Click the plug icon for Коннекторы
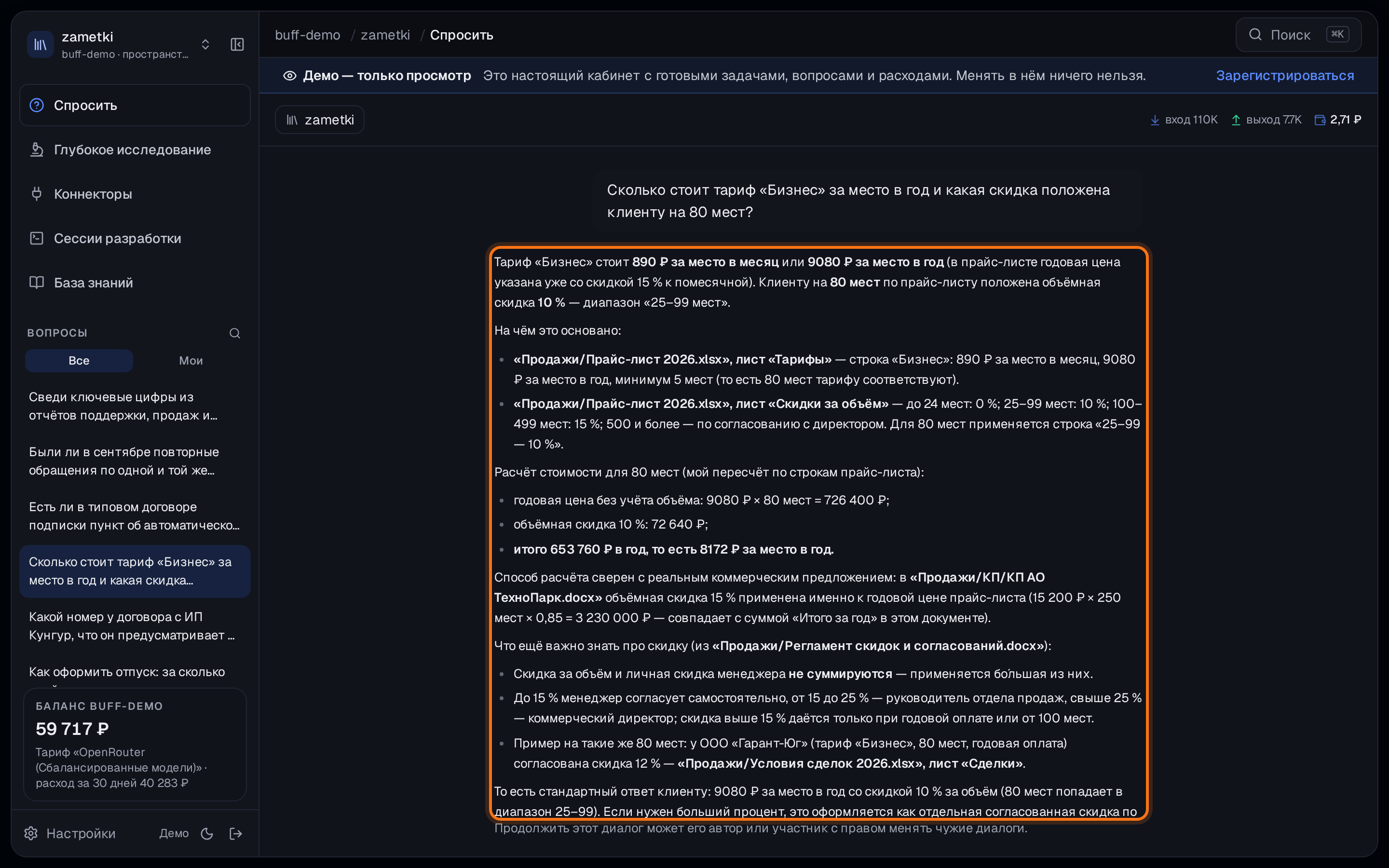This screenshot has width=1389, height=868. (x=37, y=194)
